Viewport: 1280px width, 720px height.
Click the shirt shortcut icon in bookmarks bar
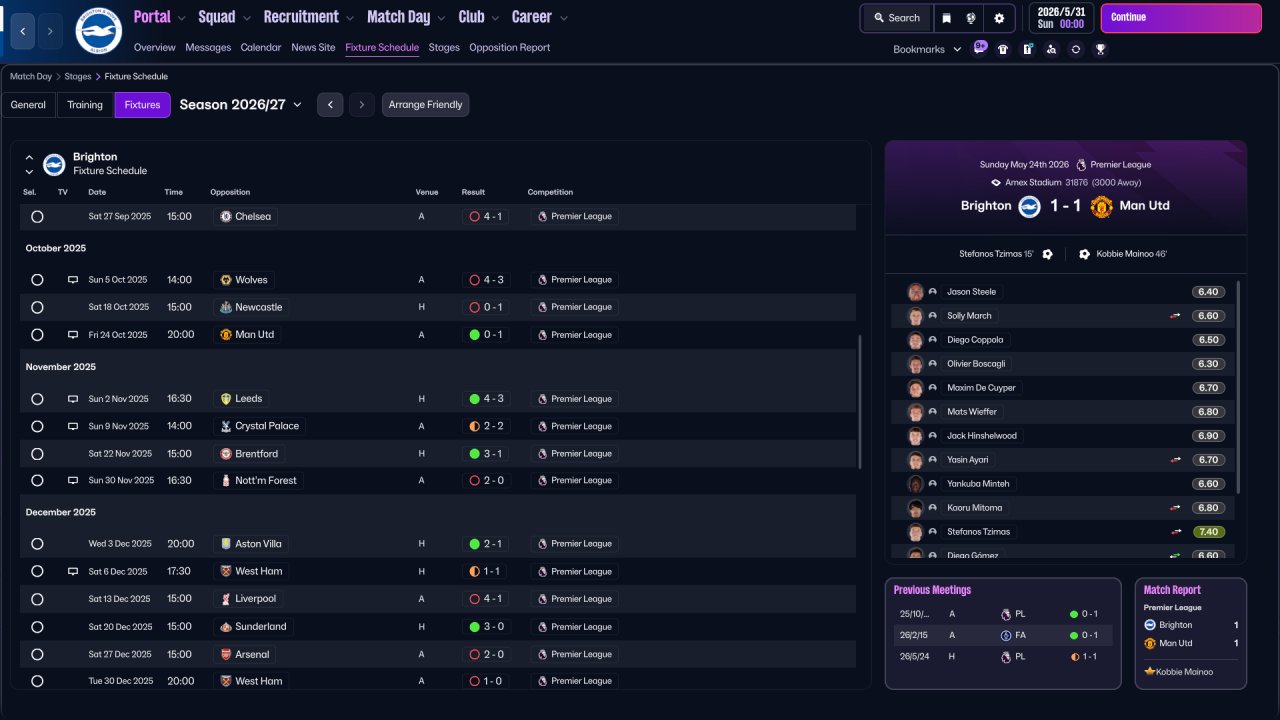point(1003,49)
